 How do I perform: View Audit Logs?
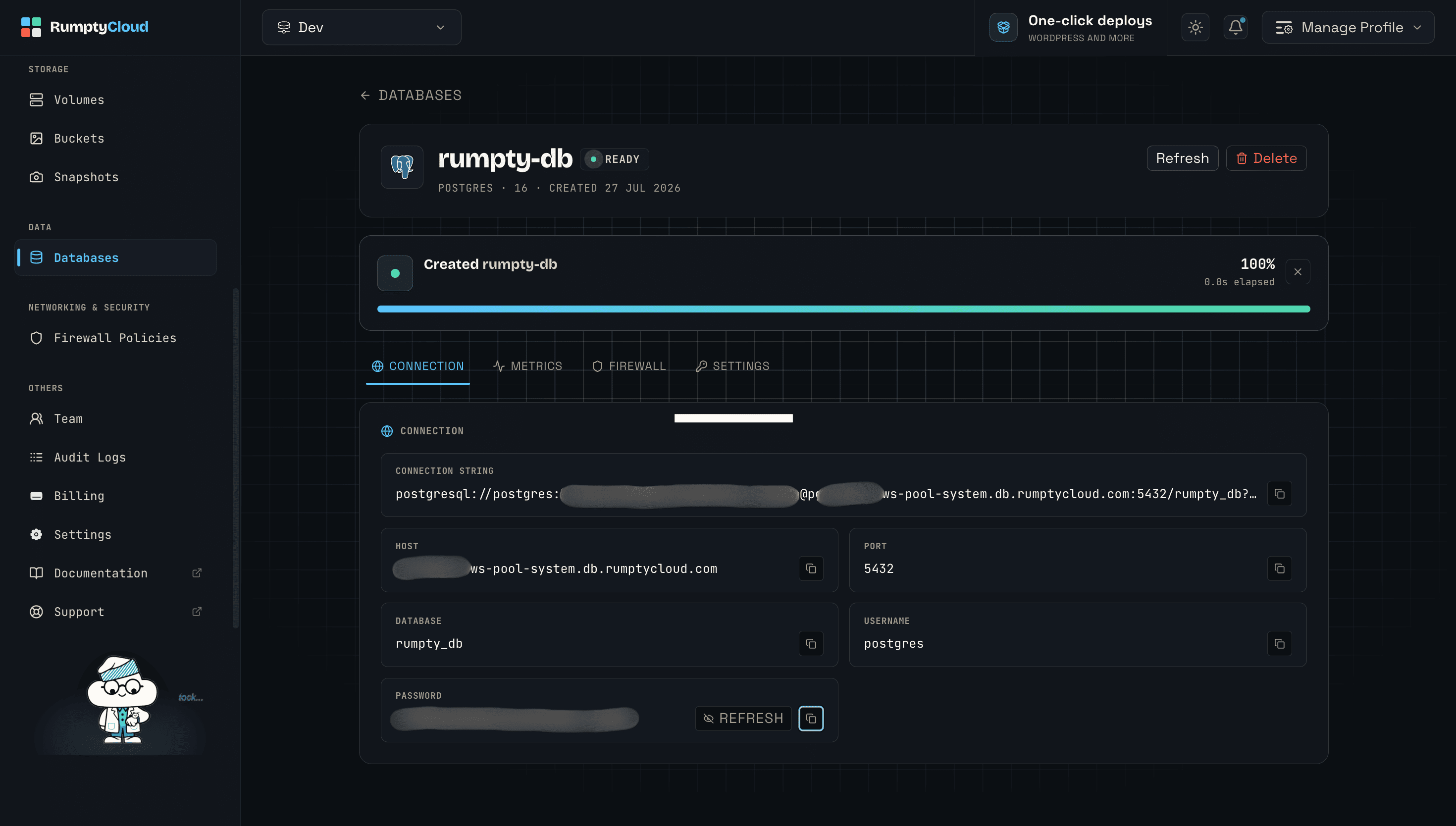115,457
